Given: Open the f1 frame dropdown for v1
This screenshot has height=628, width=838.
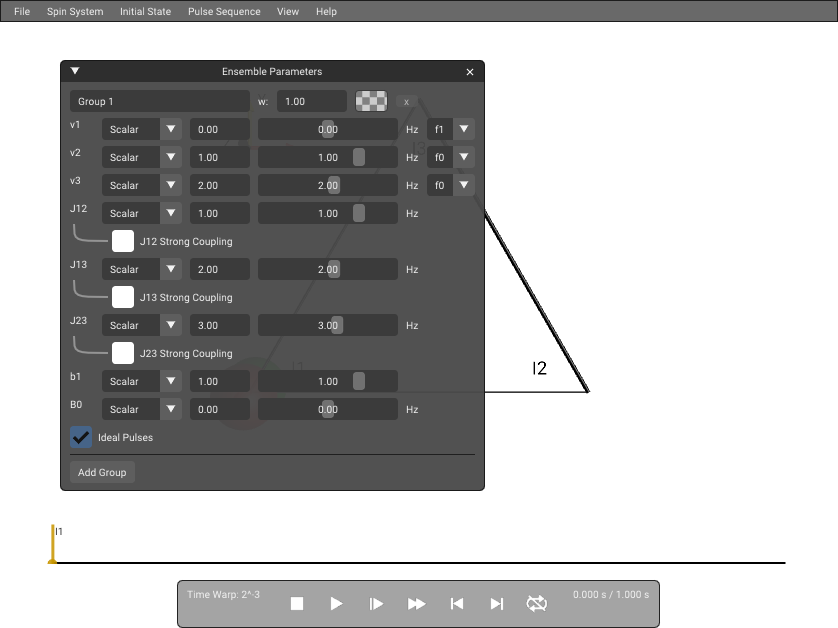Looking at the screenshot, I should point(451,129).
